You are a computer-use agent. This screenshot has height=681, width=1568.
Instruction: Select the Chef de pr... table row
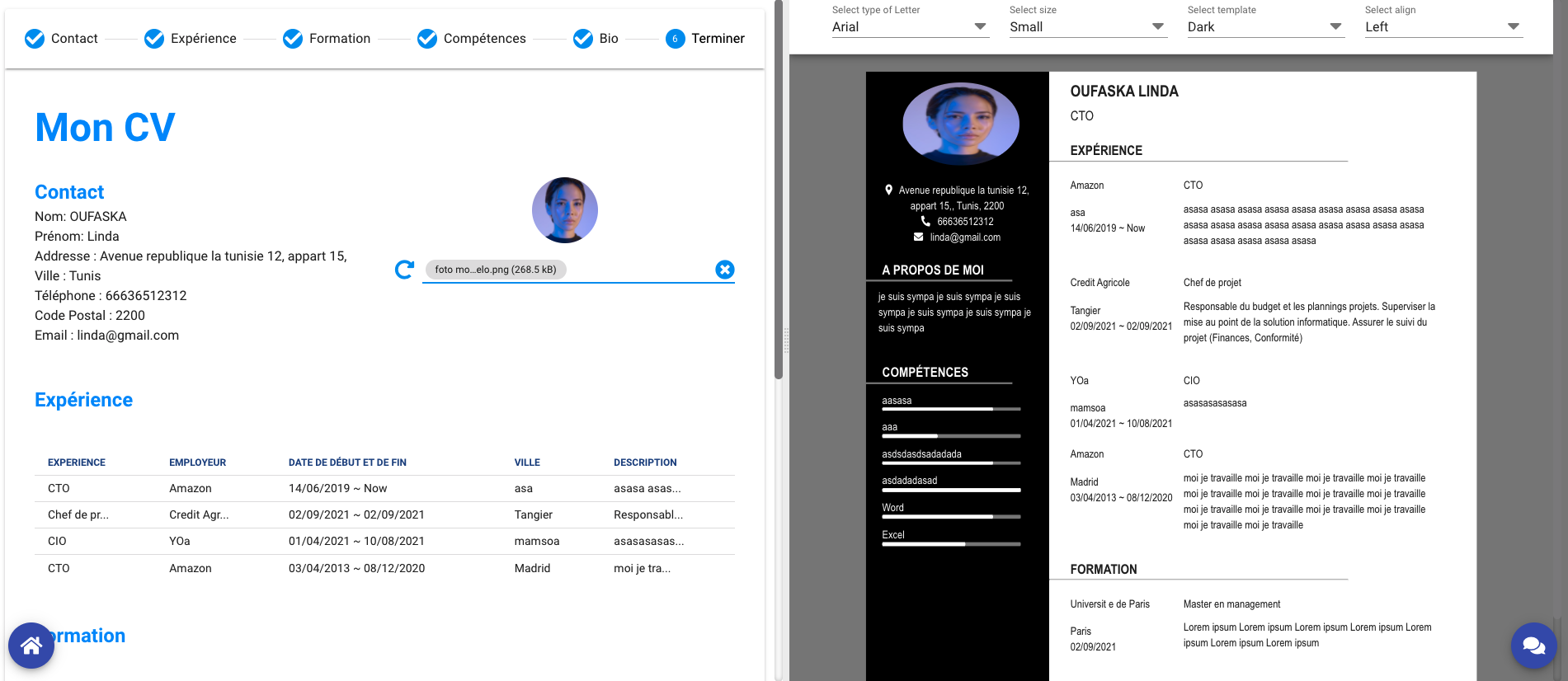coord(384,514)
